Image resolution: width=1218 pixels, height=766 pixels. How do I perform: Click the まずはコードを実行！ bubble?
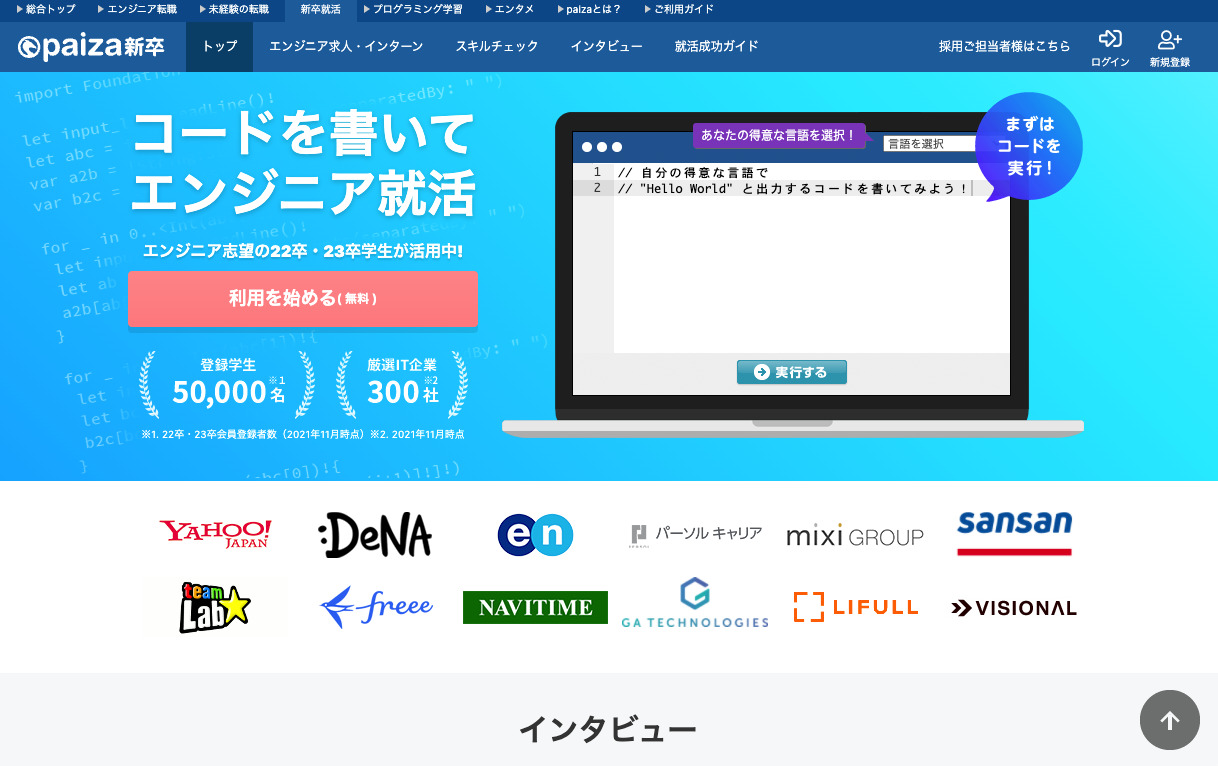pos(1029,146)
